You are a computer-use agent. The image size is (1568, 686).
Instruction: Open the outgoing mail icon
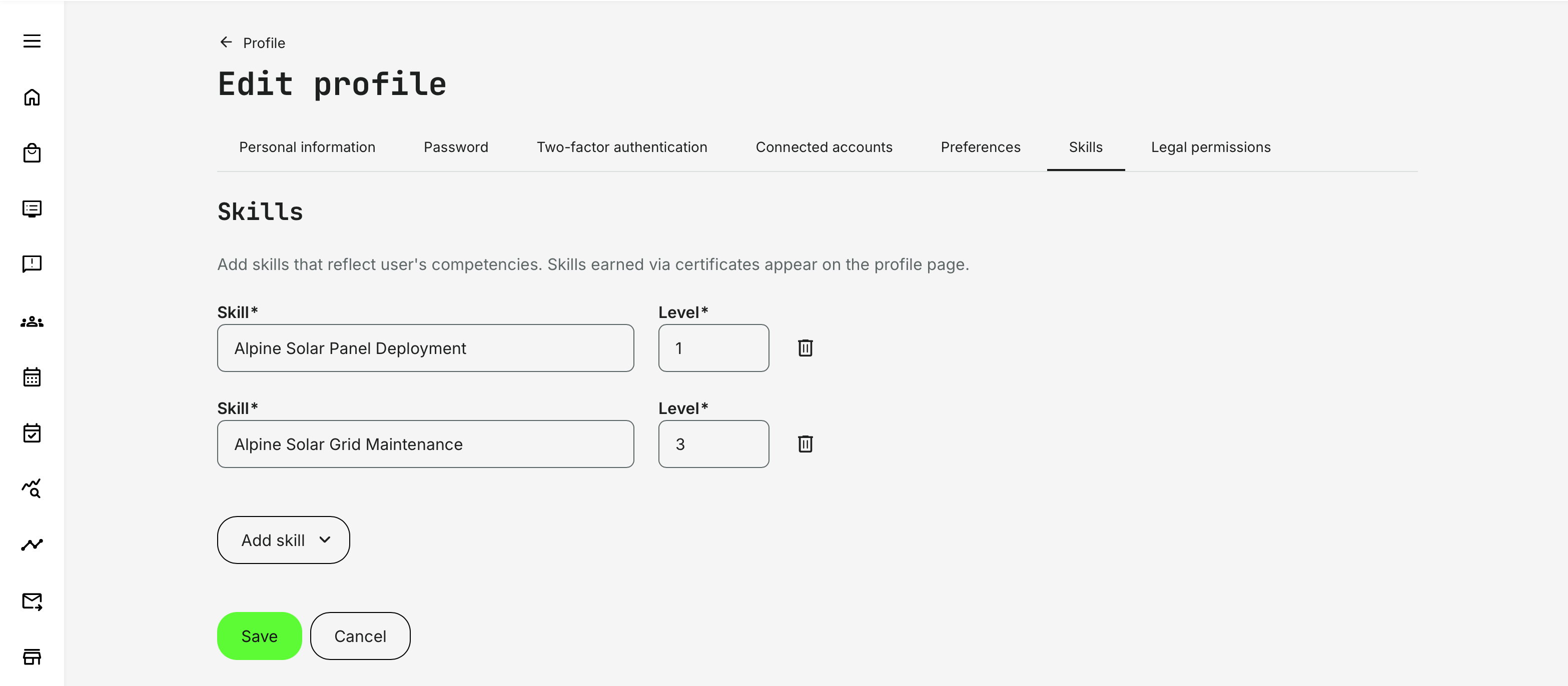pos(31,601)
